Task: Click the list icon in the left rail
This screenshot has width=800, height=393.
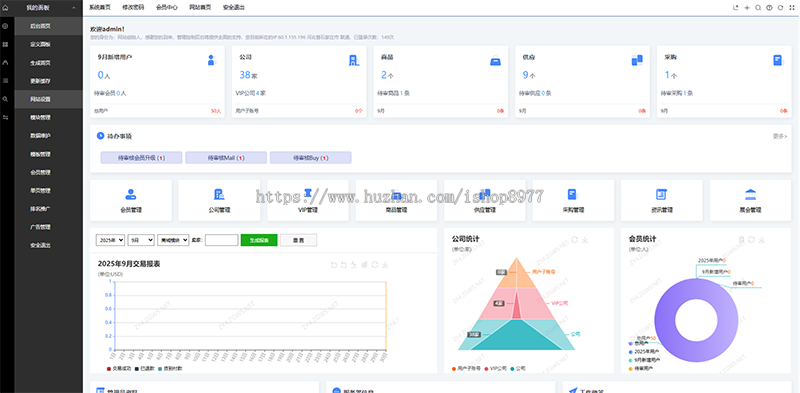Action: click(x=5, y=81)
